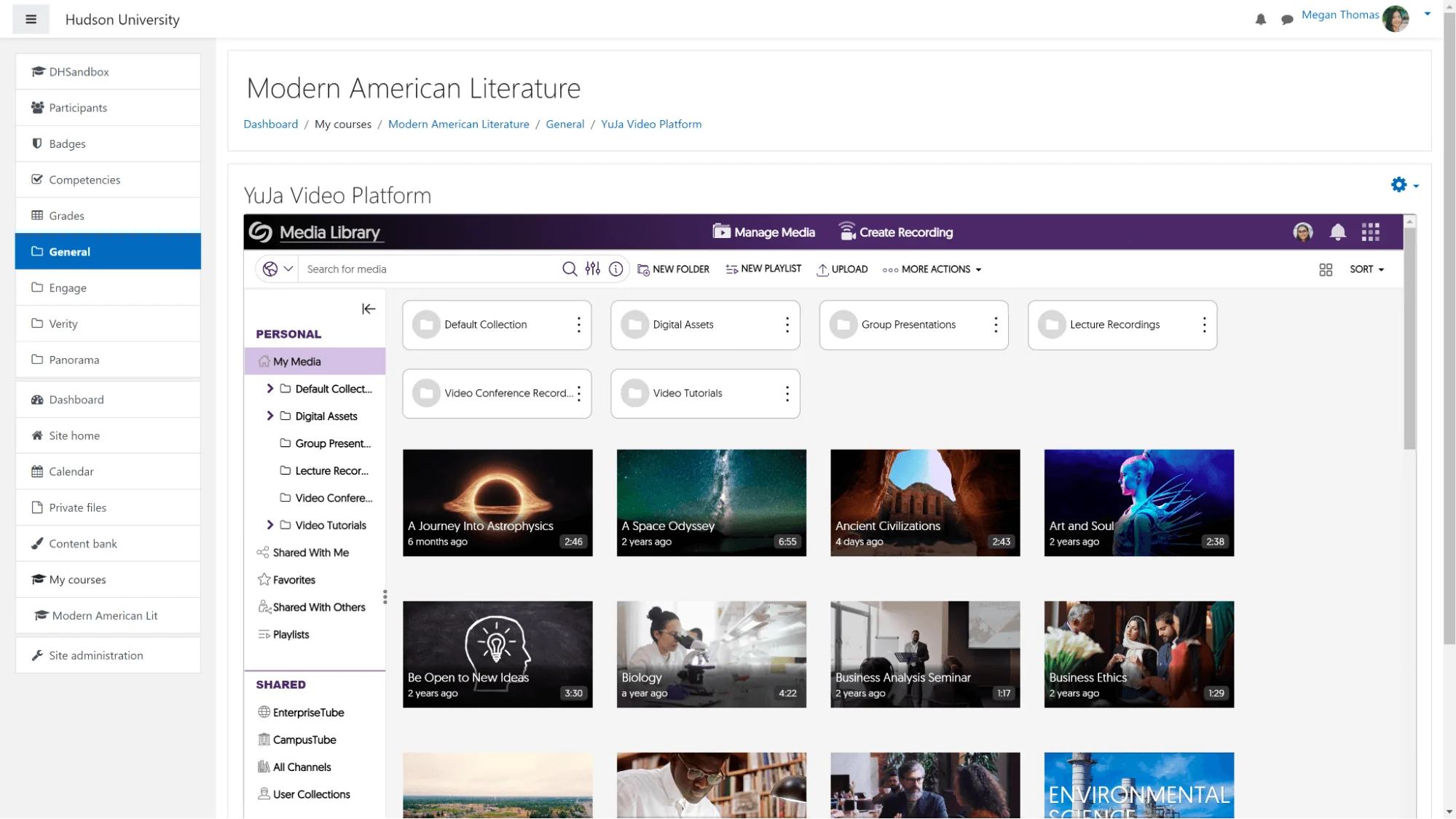This screenshot has width=1456, height=819.
Task: Open A Journey Into Astrophysics video
Action: coord(497,502)
